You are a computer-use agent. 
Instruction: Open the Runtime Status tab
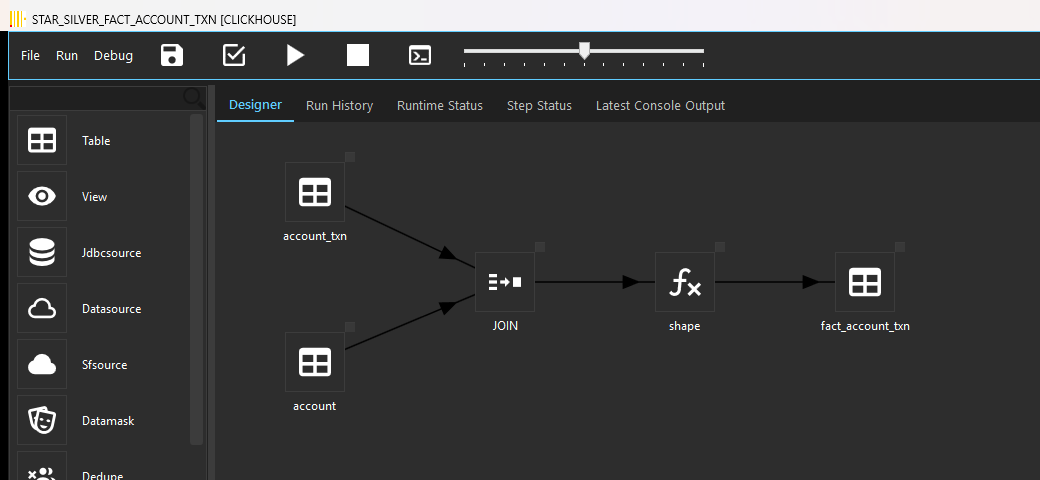[x=440, y=105]
